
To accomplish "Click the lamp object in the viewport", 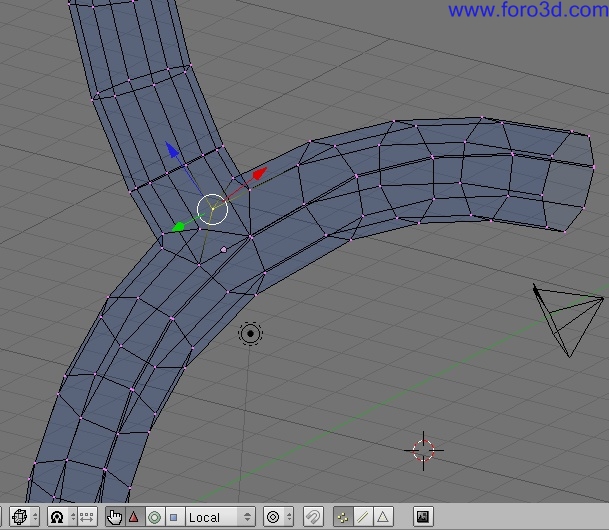I will click(x=251, y=334).
